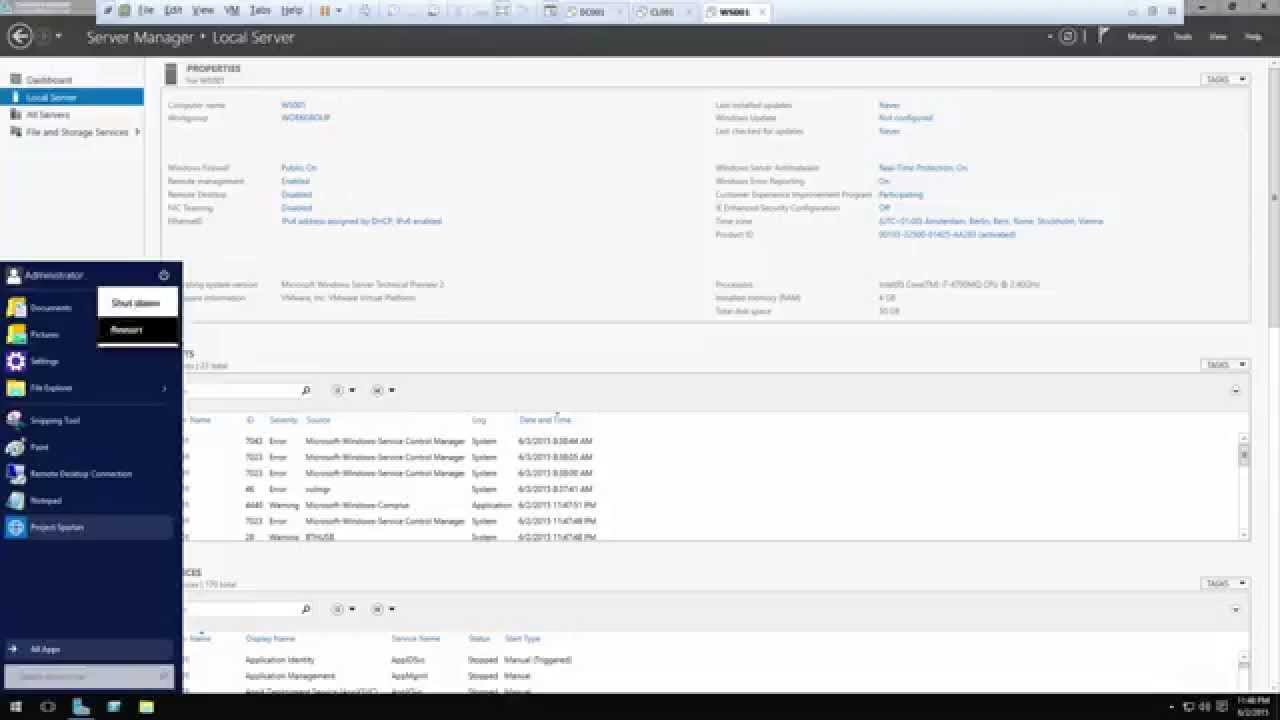Click the Events list vertical scrollbar

(1244, 485)
